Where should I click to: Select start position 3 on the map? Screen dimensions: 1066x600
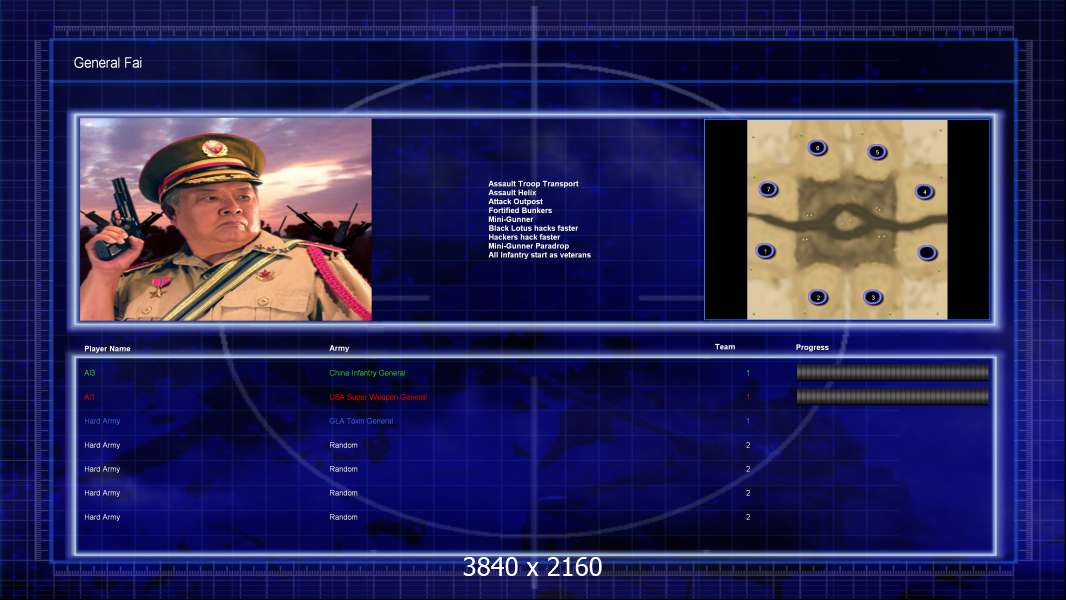pyautogui.click(x=873, y=297)
